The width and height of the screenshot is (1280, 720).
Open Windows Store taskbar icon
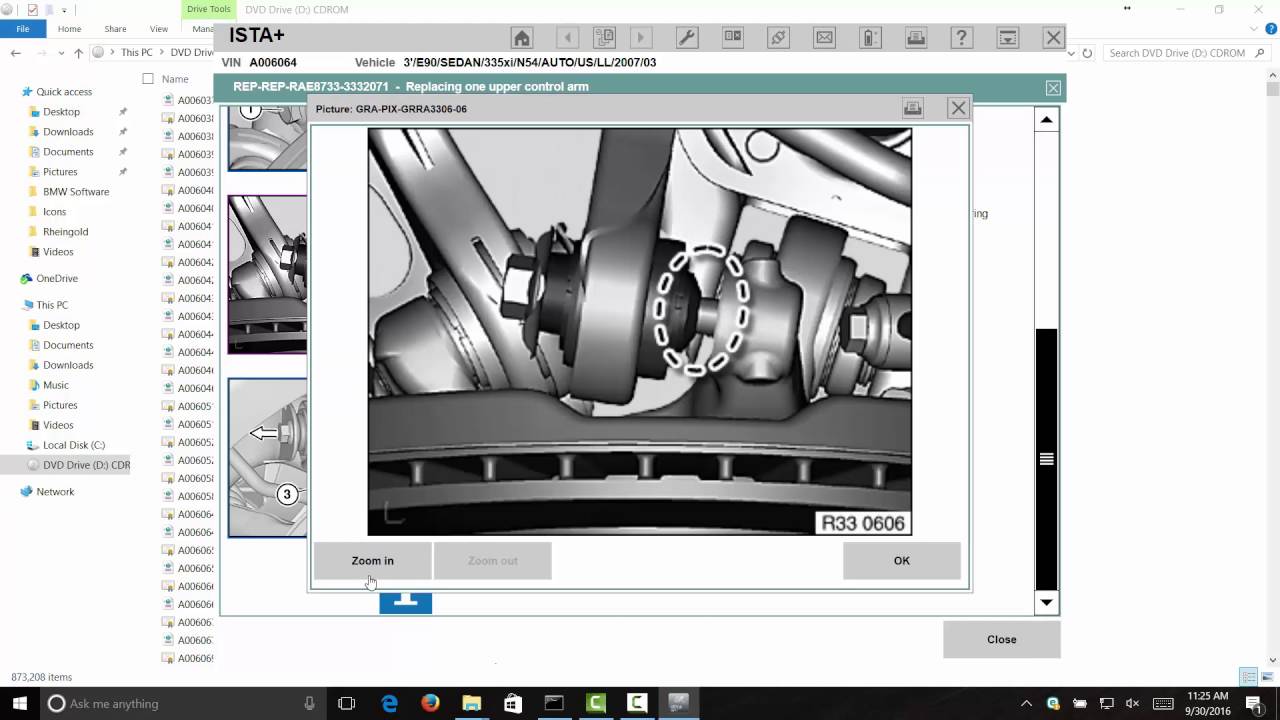click(x=512, y=704)
